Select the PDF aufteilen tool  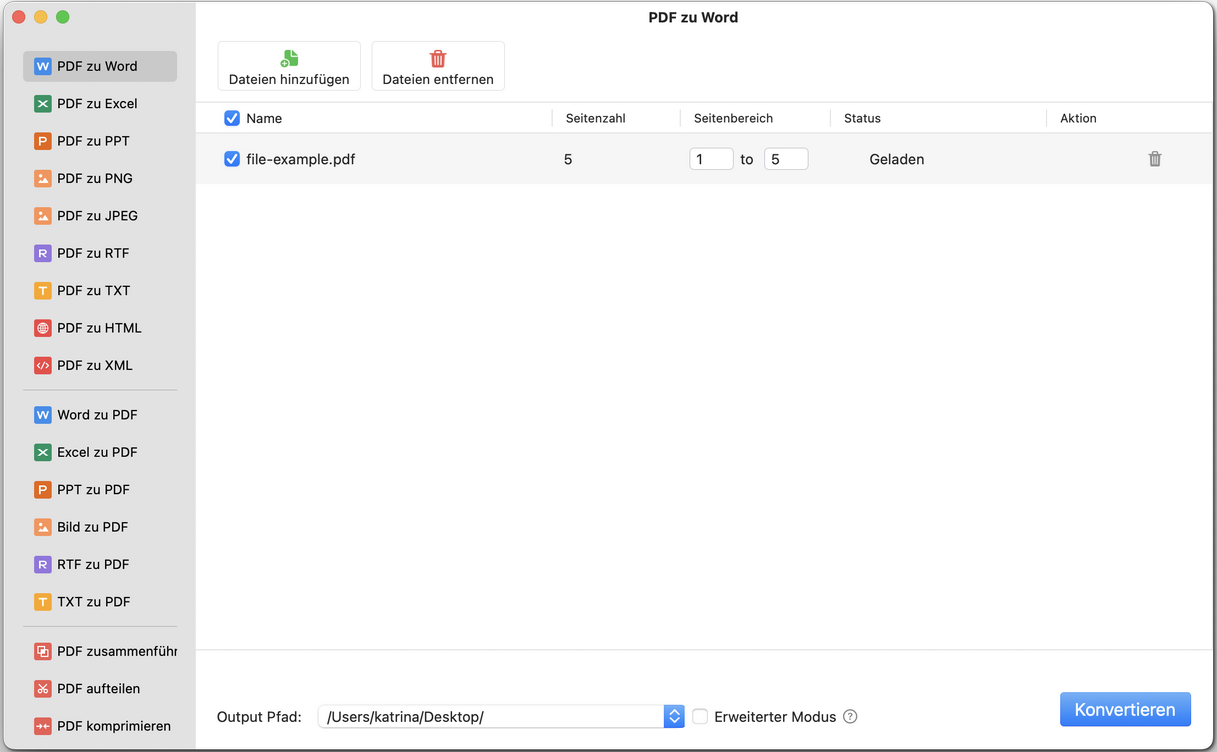[95, 688]
